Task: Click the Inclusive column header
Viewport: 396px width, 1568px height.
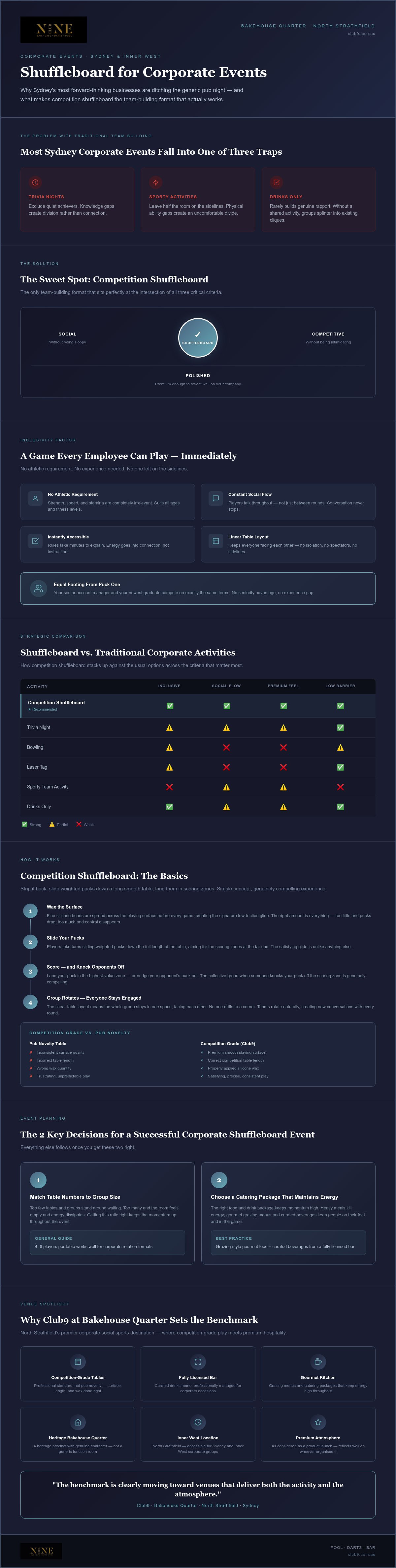Action: (169, 686)
